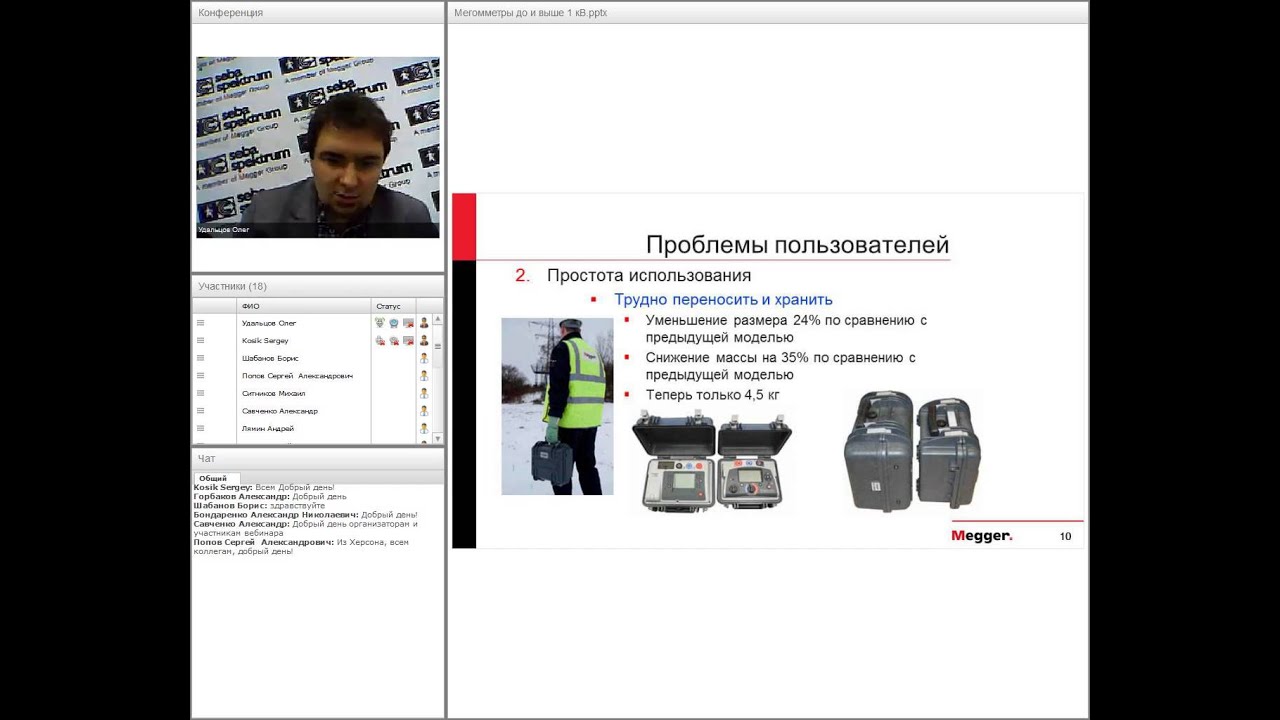Viewport: 1280px width, 720px height.
Task: Click the slide page number 10
Action: (1065, 537)
